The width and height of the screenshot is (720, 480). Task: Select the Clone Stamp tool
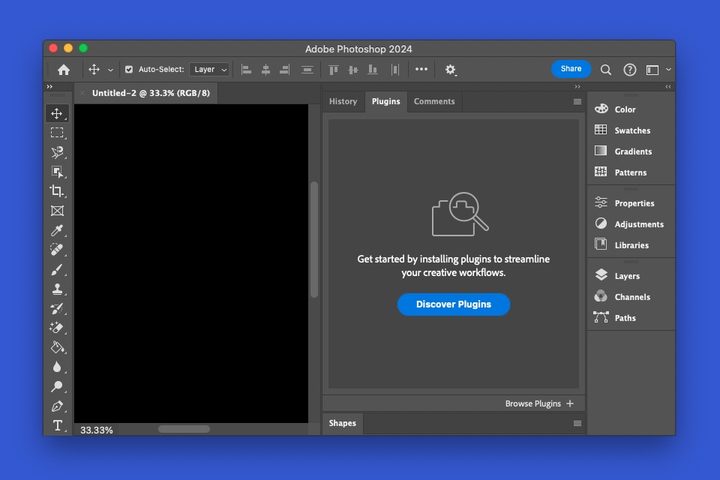57,289
